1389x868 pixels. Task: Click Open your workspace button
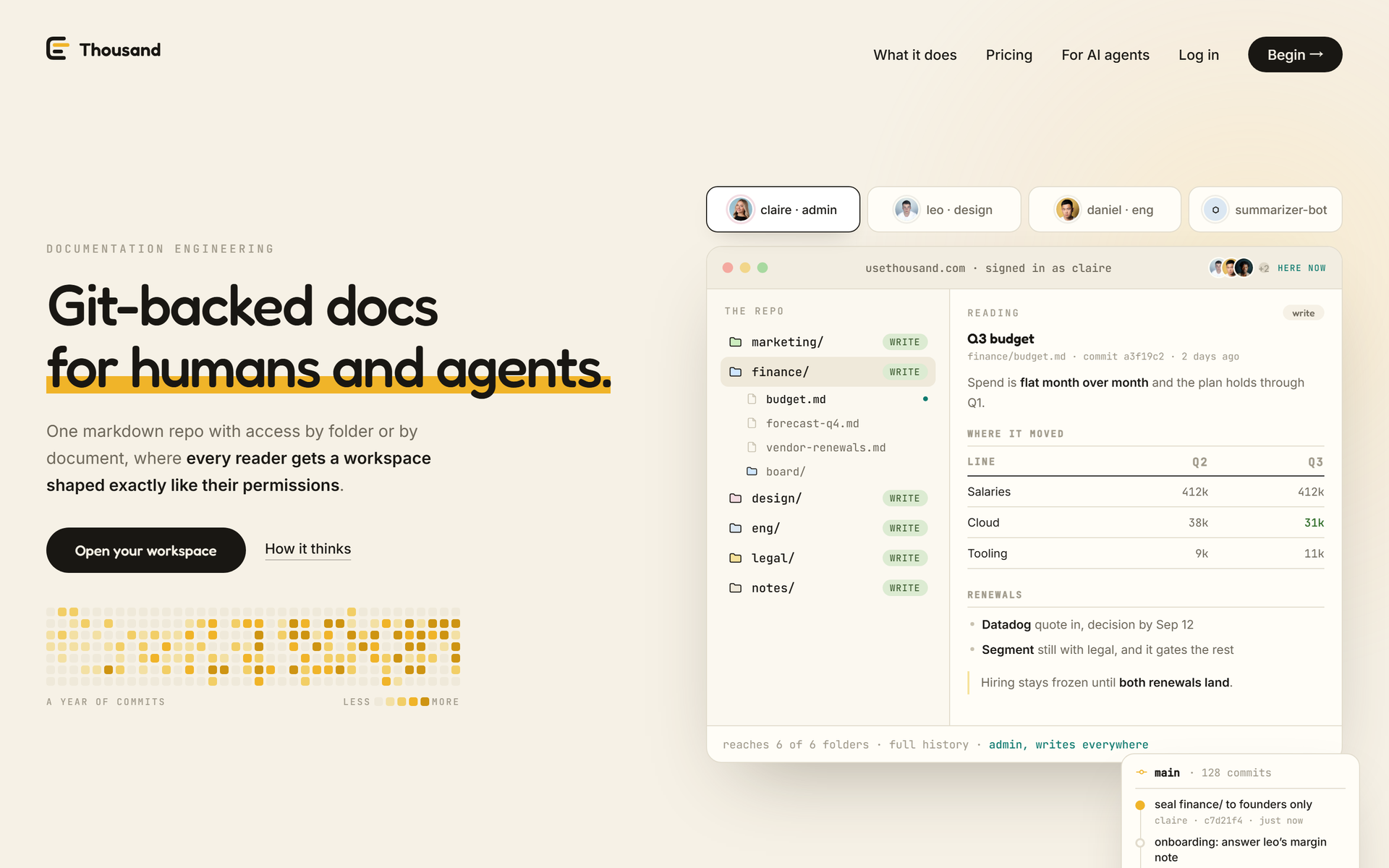point(146,550)
